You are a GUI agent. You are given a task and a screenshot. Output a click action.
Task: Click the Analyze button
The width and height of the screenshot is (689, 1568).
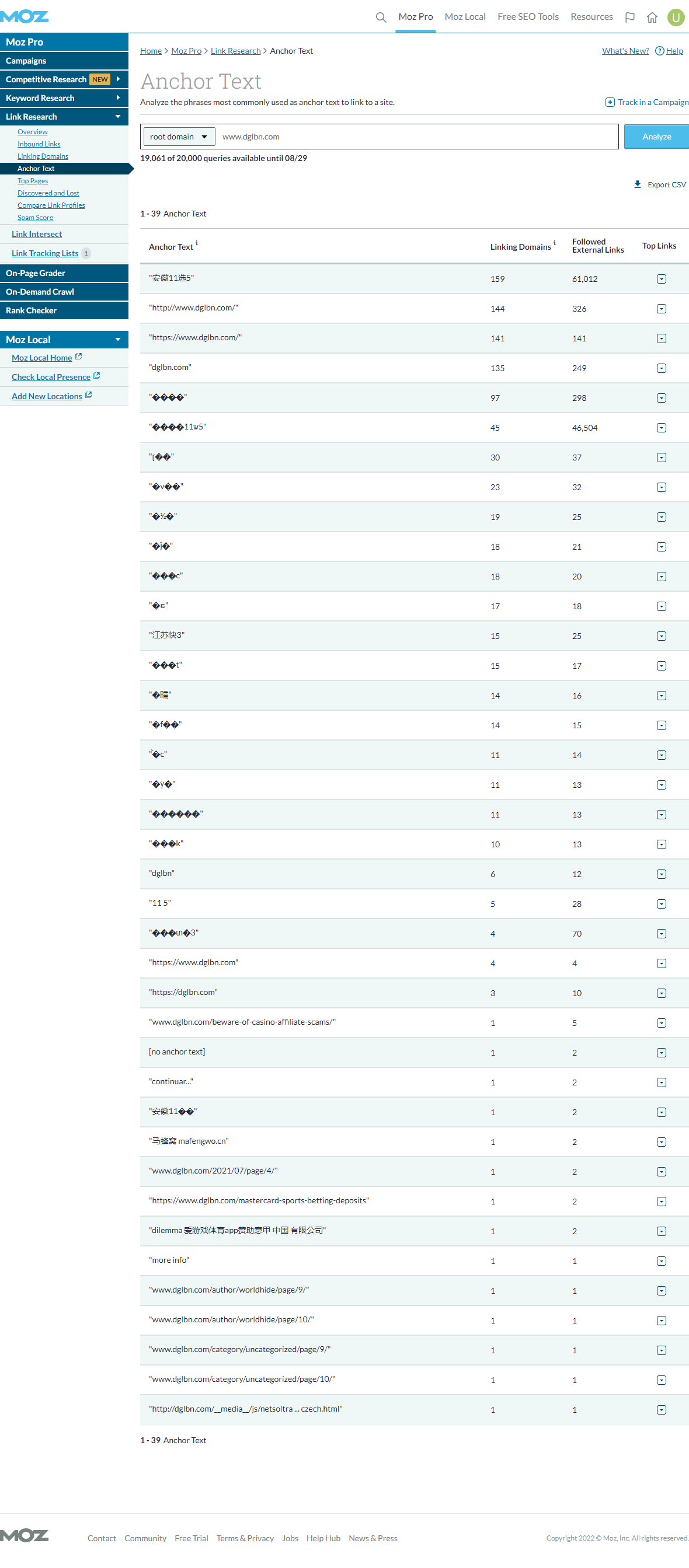point(656,137)
